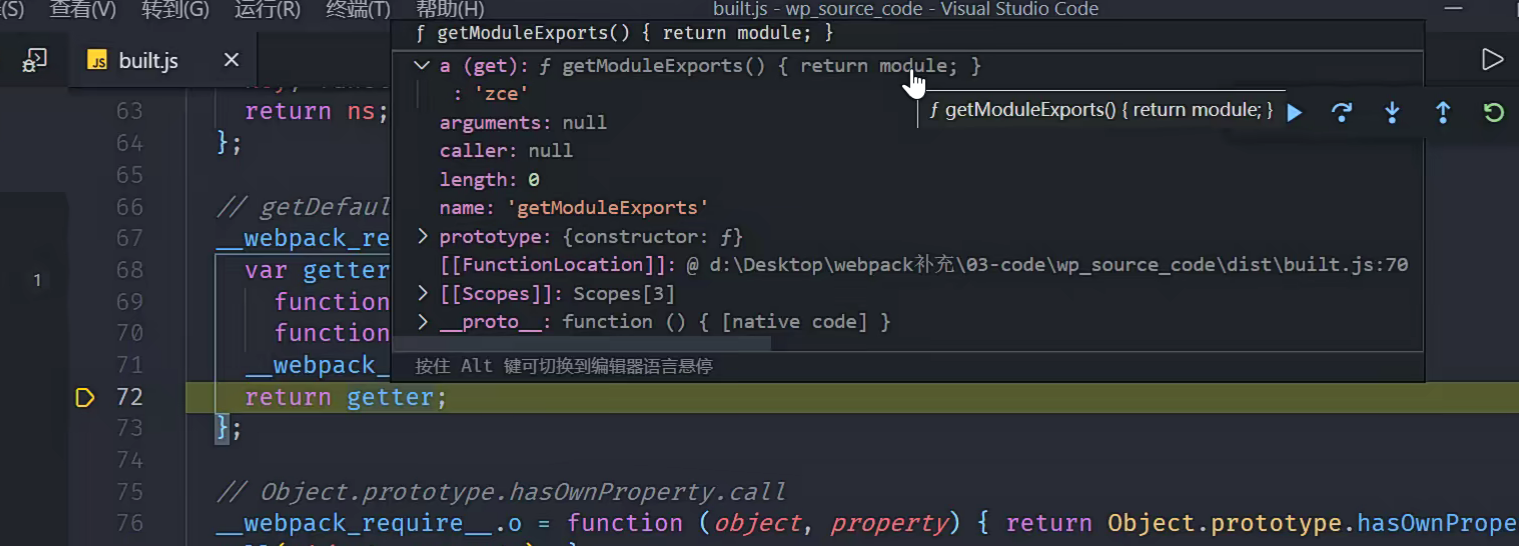This screenshot has height=546, width=1519.
Task: Click the Step Out arrow icon
Action: 1442,112
